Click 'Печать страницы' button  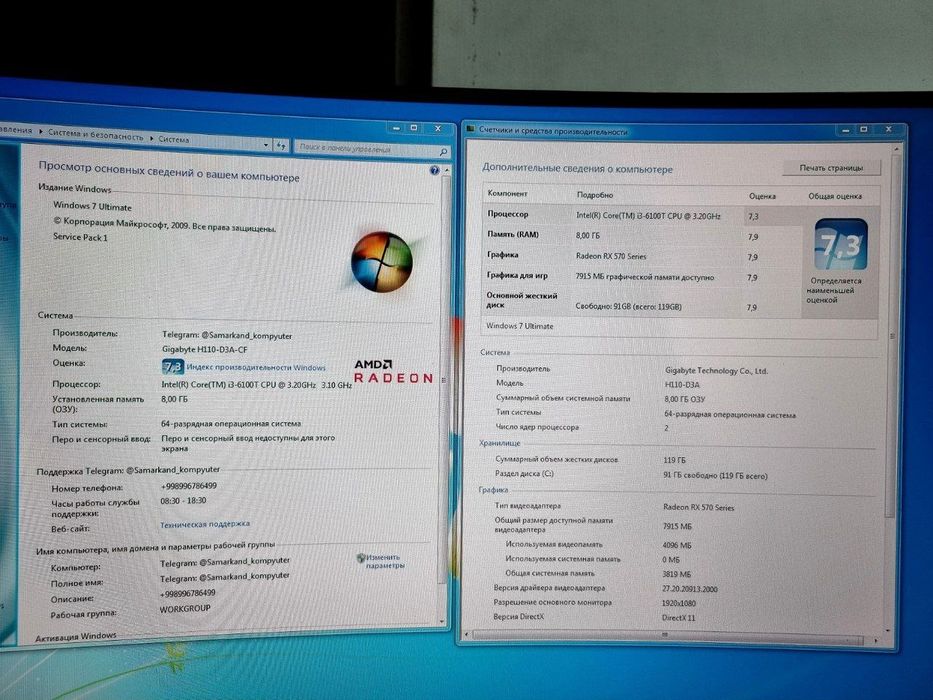831,168
